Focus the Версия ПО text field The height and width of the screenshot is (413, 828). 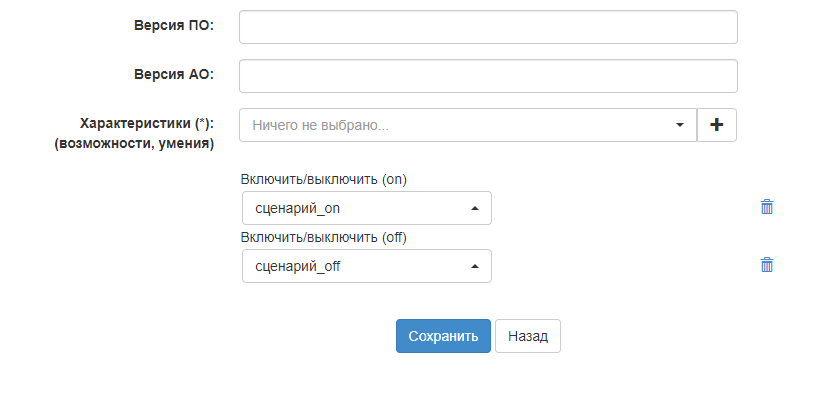(x=488, y=27)
